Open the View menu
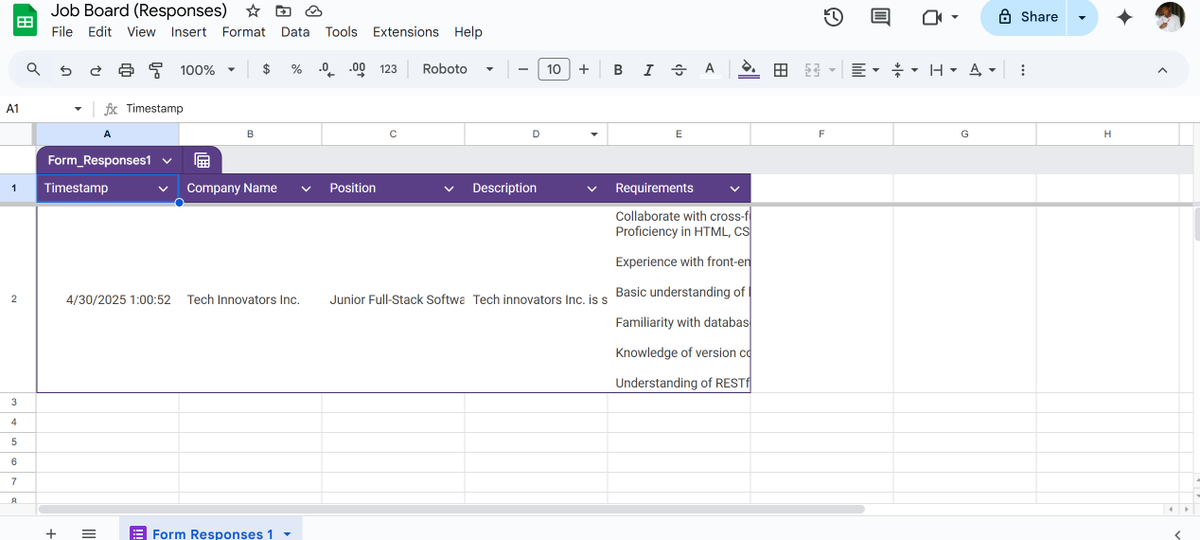 (141, 32)
